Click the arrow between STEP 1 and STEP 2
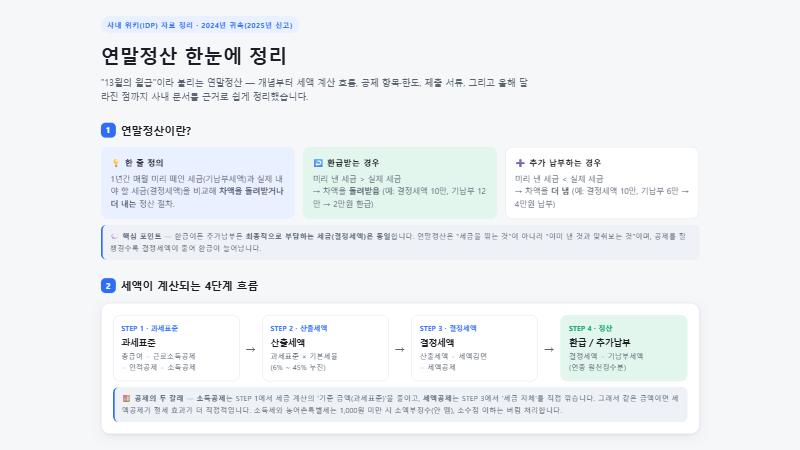Viewport: 800px width, 450px height. click(x=251, y=349)
